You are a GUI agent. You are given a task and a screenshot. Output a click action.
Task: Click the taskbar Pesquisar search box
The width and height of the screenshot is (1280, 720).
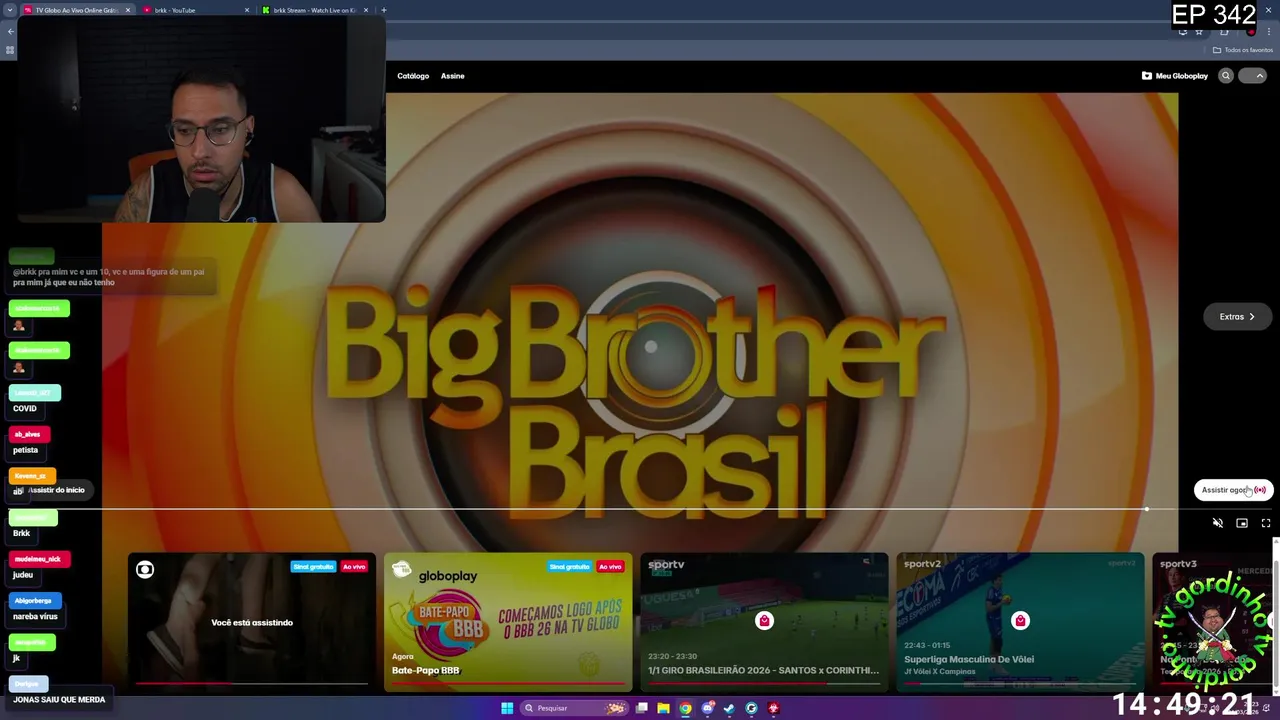pos(575,708)
